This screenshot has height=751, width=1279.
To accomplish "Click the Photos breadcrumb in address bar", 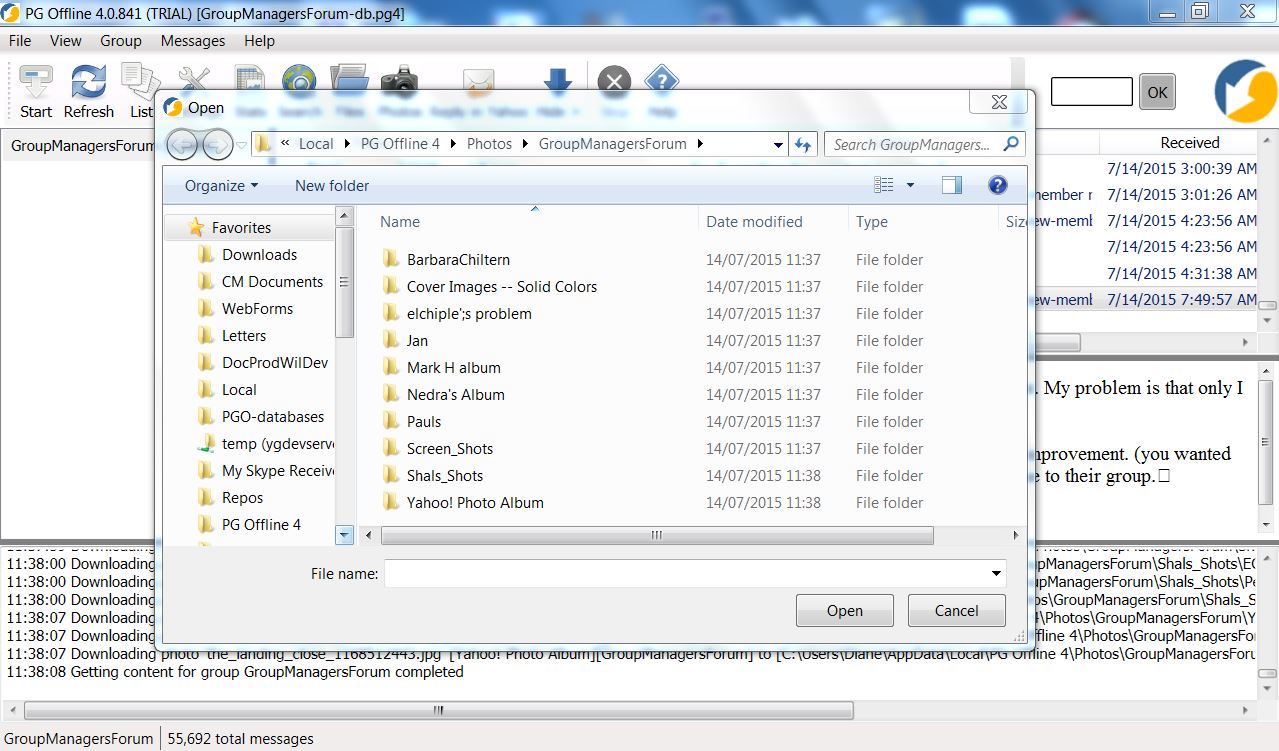I will (x=489, y=144).
